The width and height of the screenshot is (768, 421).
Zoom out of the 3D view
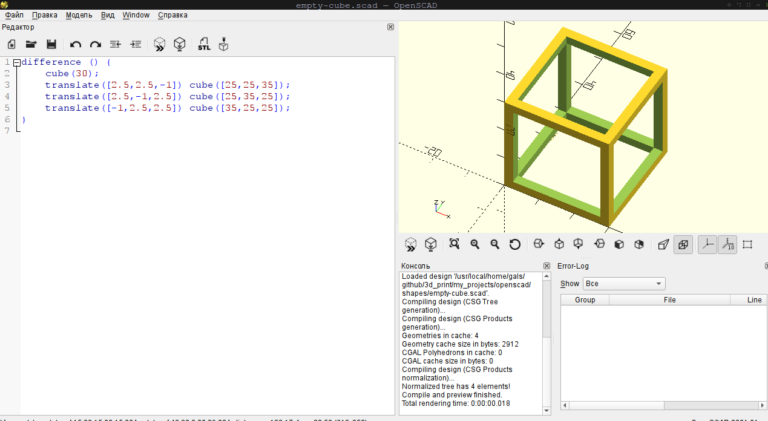(x=495, y=244)
